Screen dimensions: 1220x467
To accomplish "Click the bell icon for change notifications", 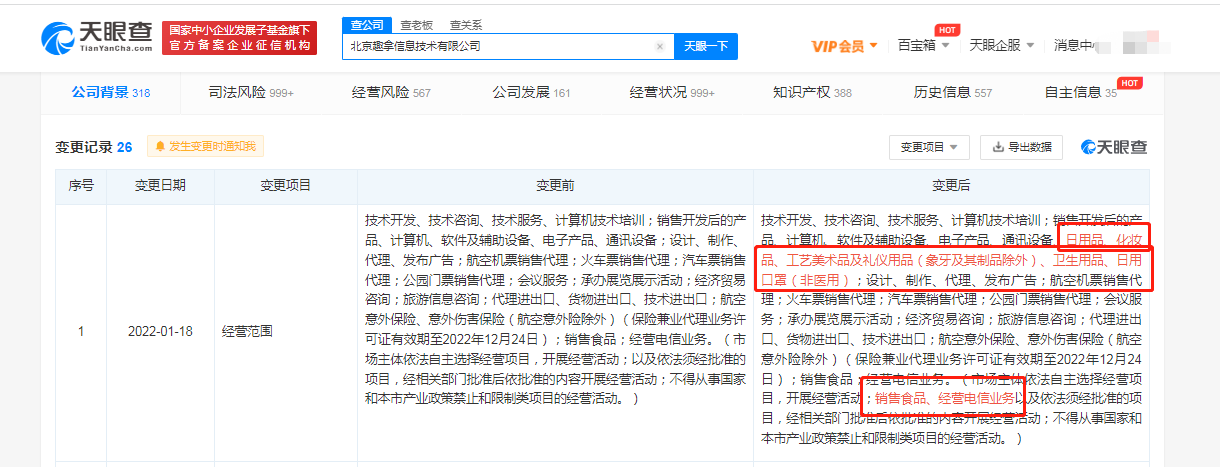I will (x=161, y=147).
